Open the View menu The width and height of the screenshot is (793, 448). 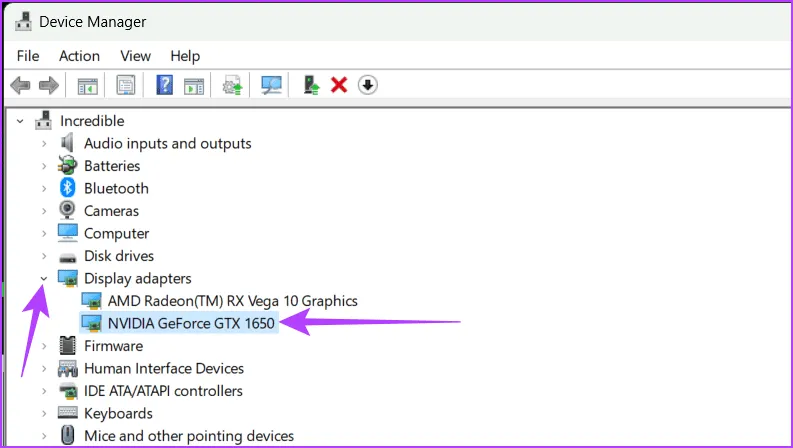[x=135, y=56]
